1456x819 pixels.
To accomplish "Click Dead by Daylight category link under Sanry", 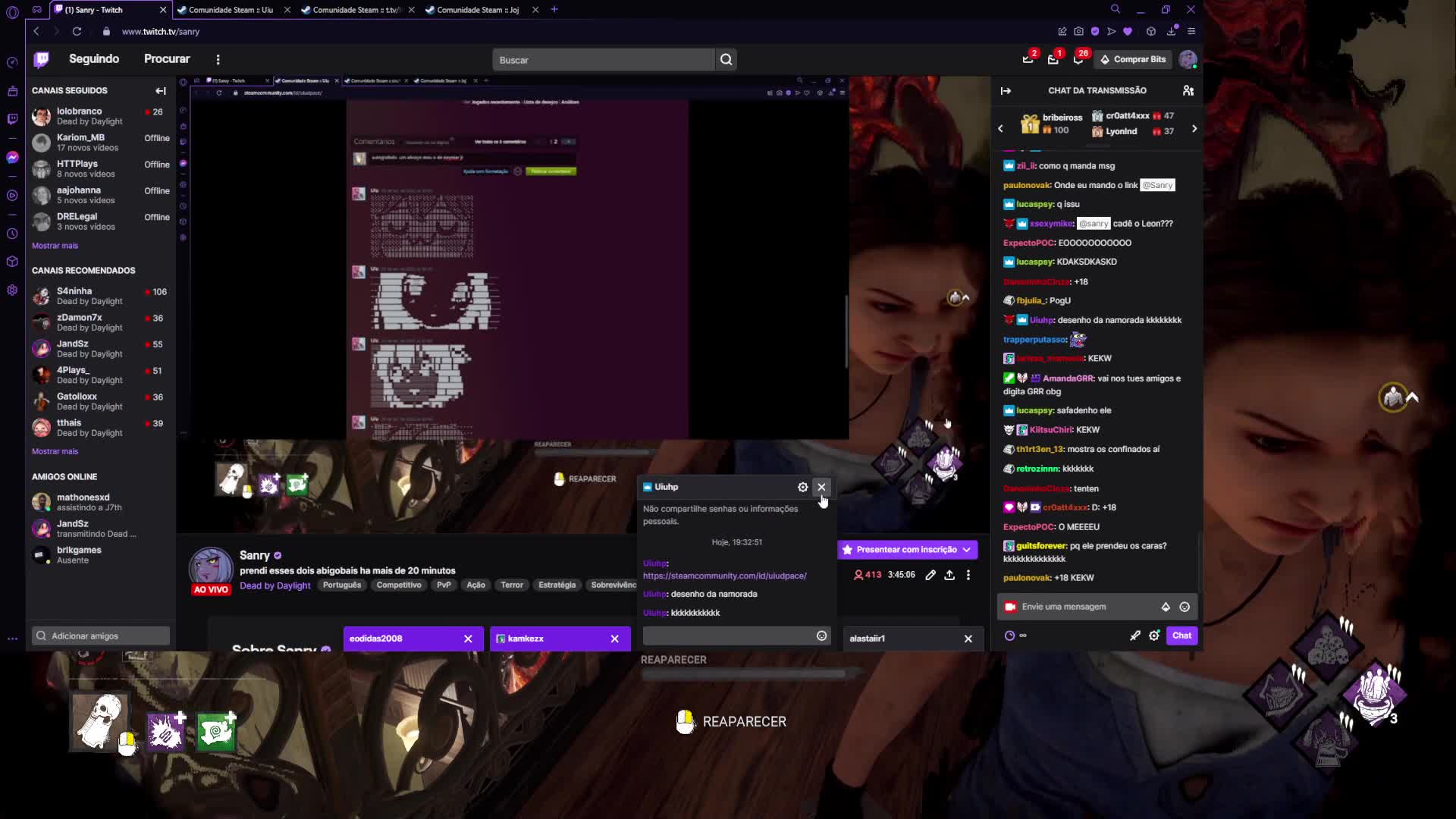I will [x=275, y=585].
